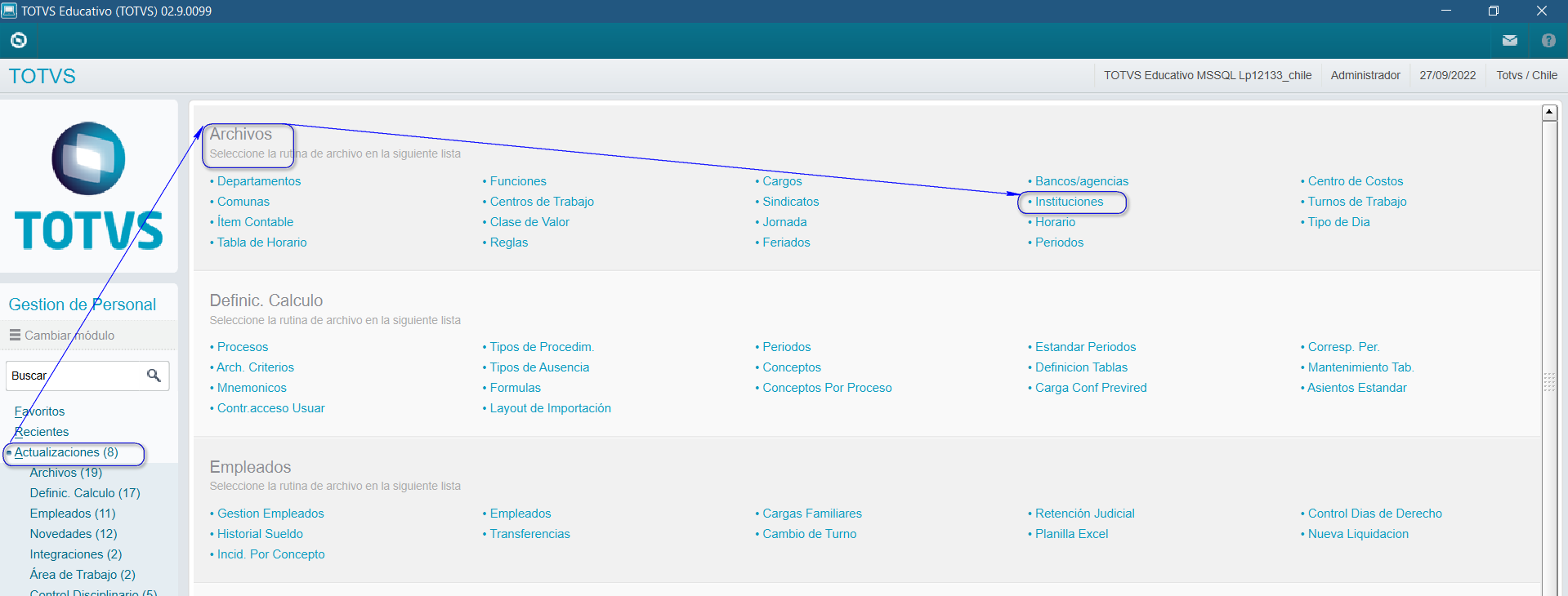Open Turnos de Trabajo link
The image size is (1568, 596).
[x=1356, y=202]
